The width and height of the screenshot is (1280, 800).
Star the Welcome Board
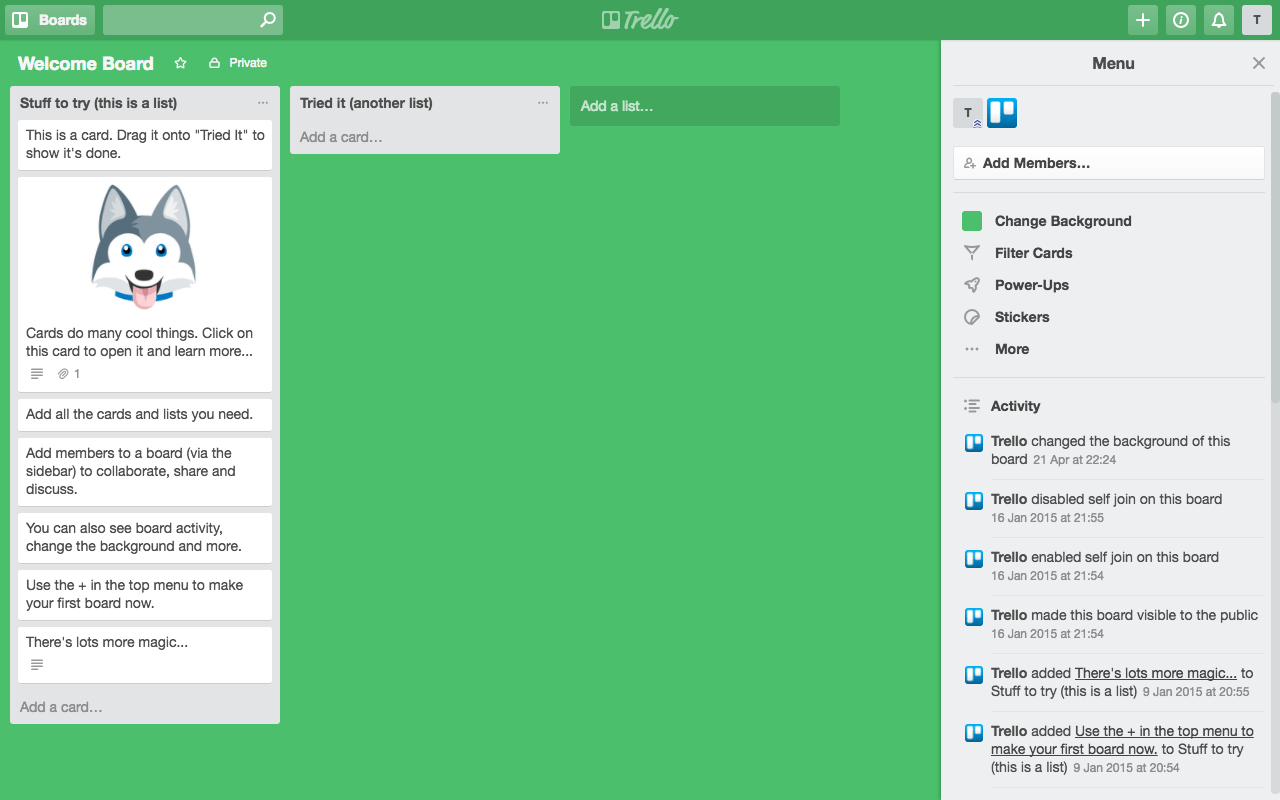click(x=181, y=63)
